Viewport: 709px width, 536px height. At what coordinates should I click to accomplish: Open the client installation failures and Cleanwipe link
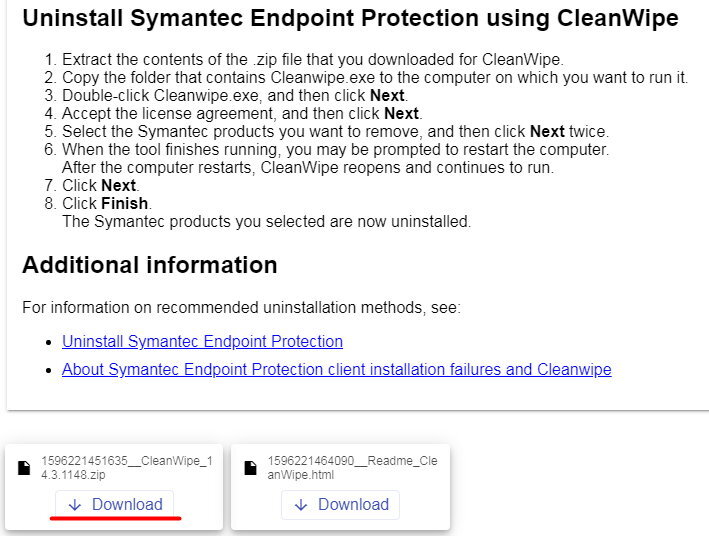pyautogui.click(x=336, y=369)
